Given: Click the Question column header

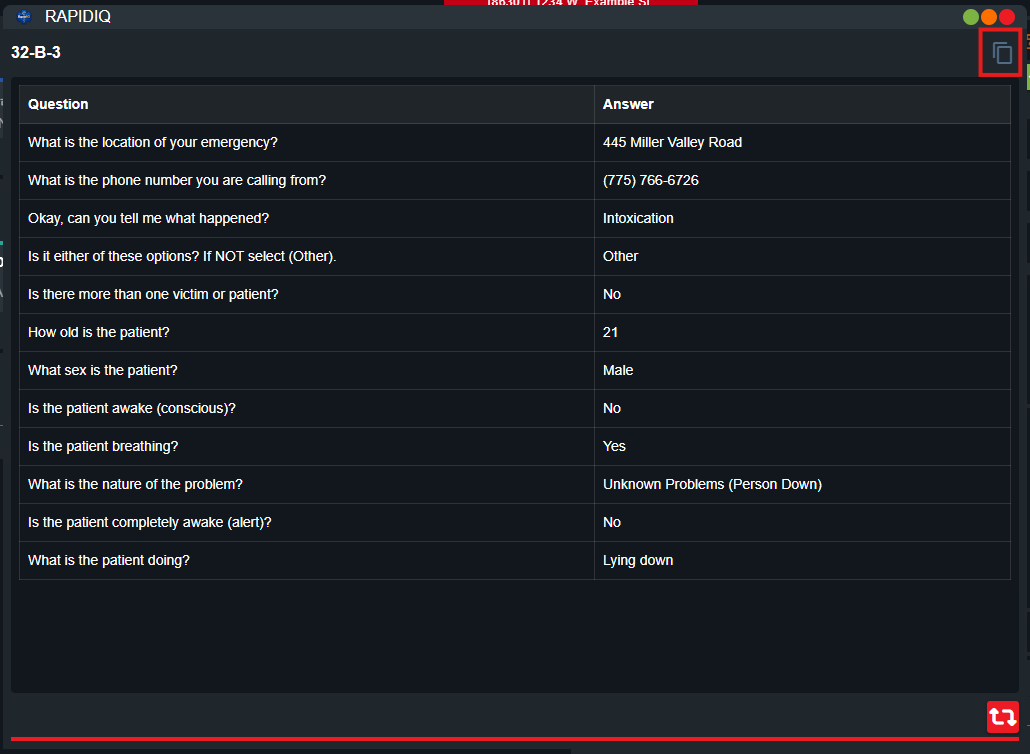Looking at the screenshot, I should 58,104.
